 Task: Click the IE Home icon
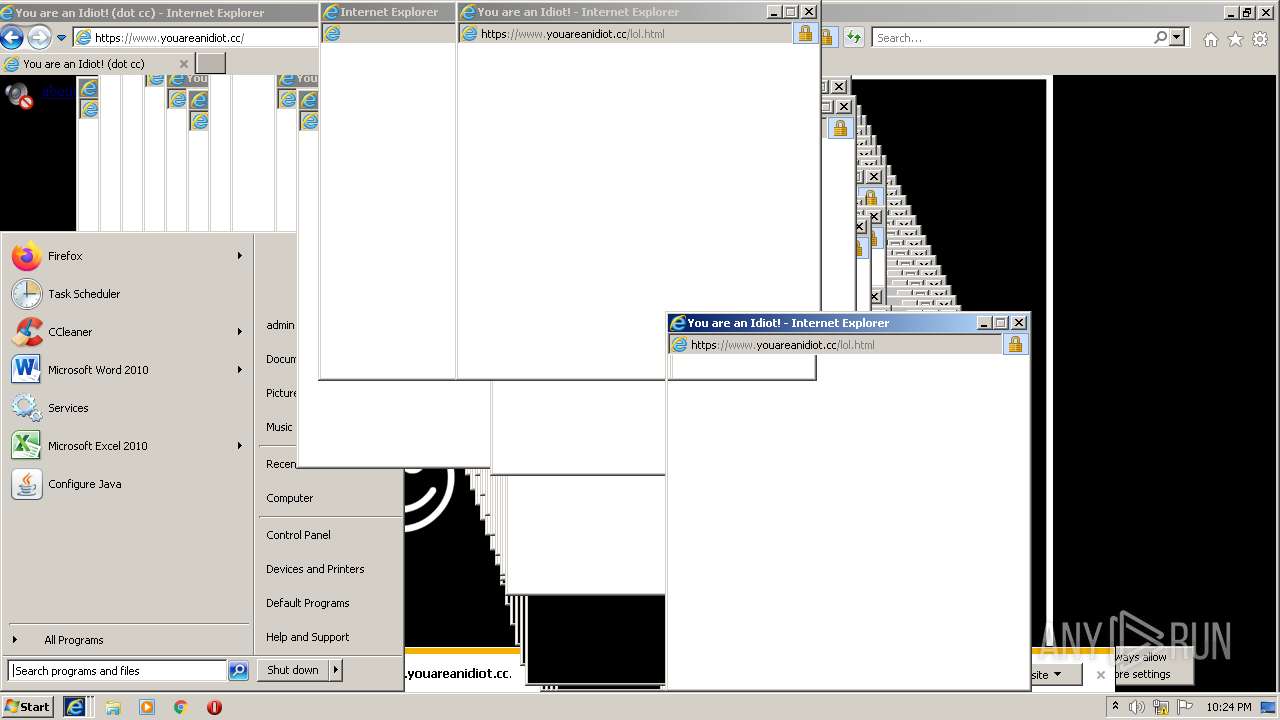point(1210,39)
